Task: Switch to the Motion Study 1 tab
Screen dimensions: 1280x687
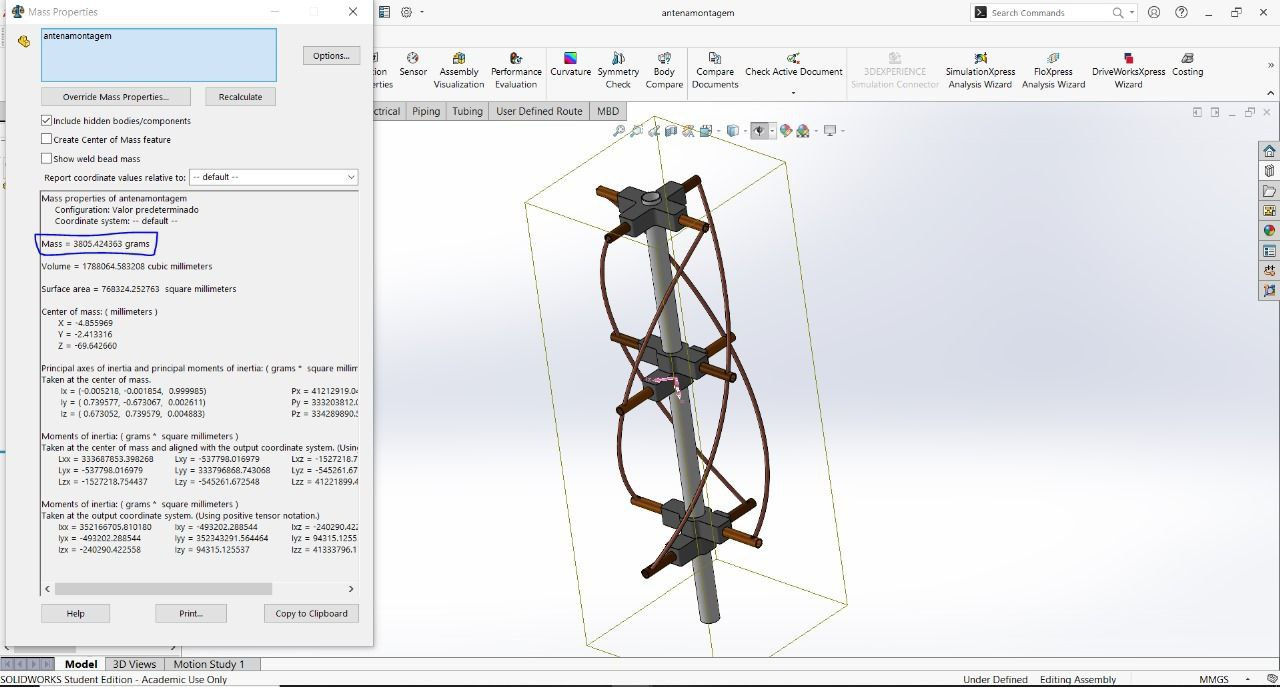Action: click(x=208, y=664)
